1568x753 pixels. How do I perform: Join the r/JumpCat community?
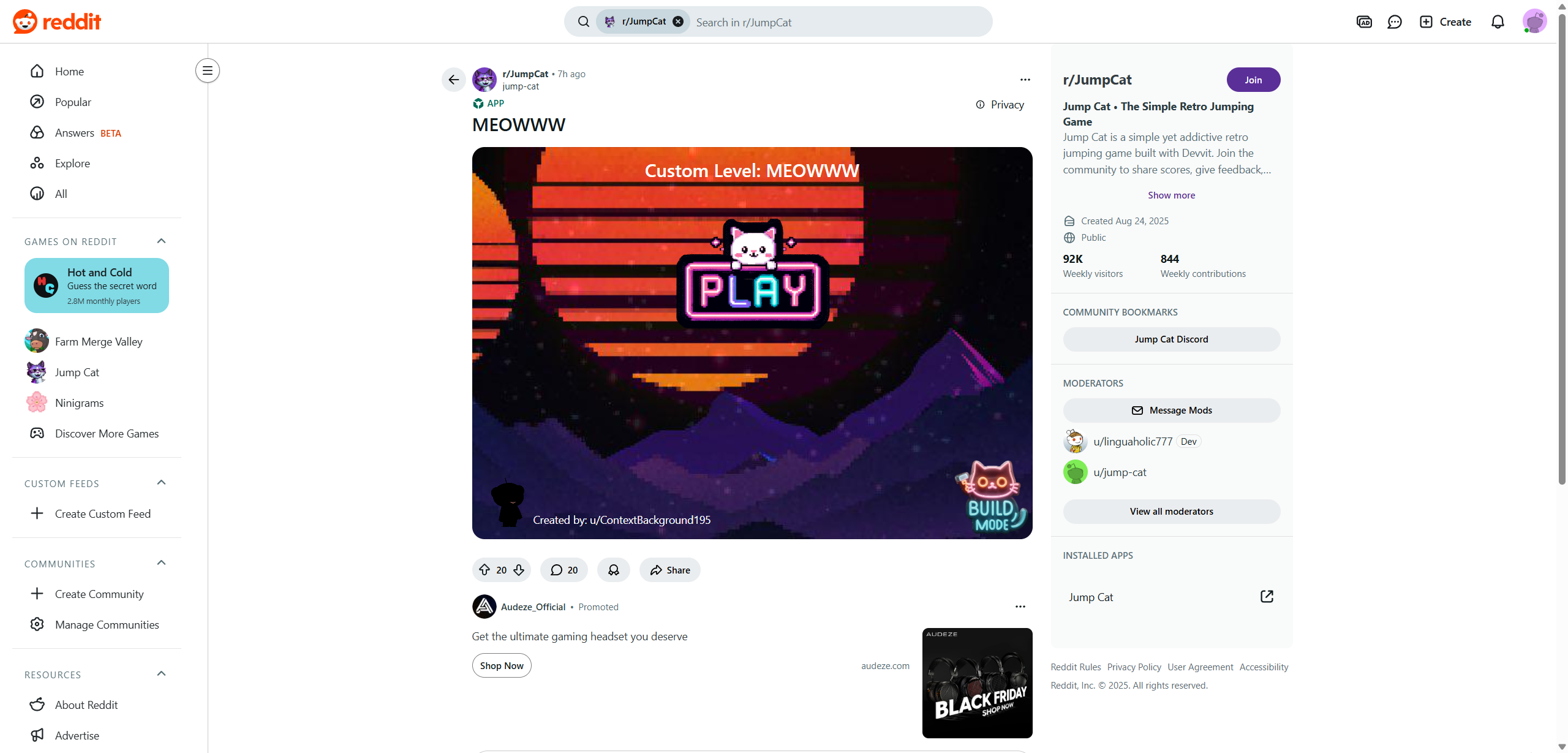(x=1253, y=80)
